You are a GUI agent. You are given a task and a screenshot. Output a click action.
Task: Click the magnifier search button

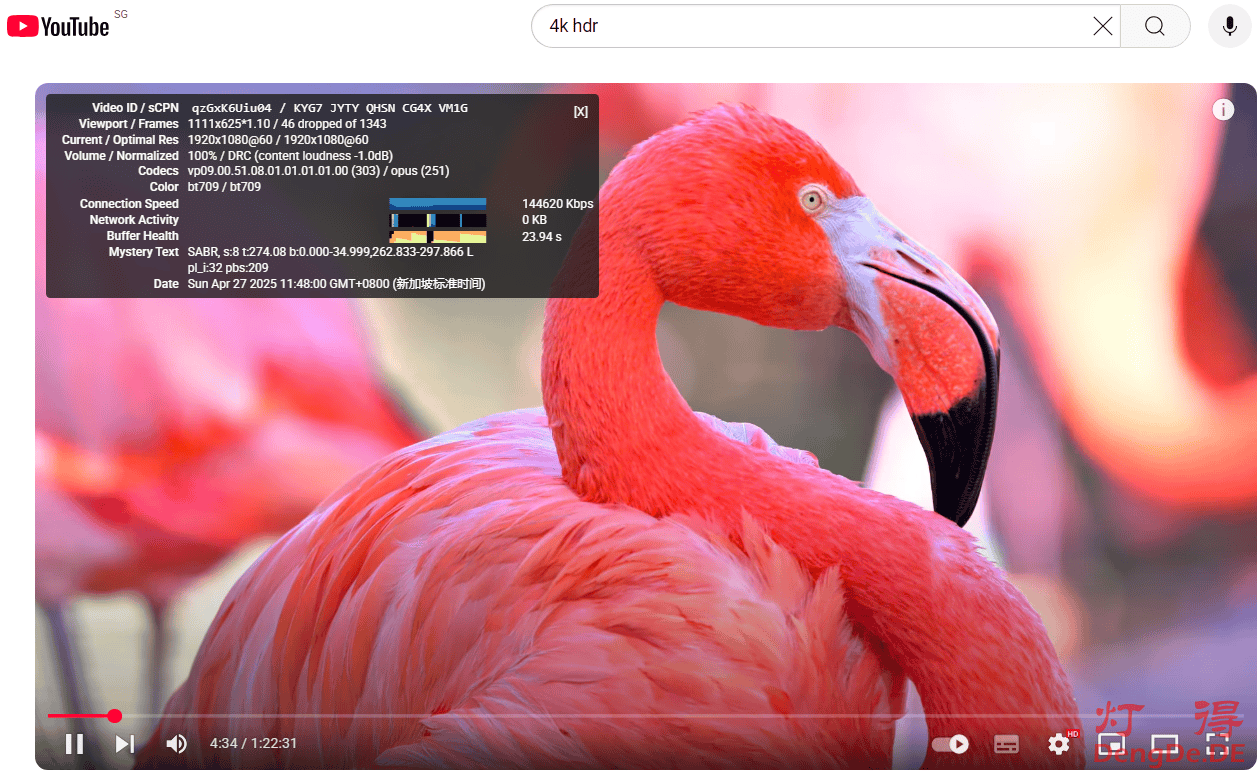pyautogui.click(x=1155, y=26)
